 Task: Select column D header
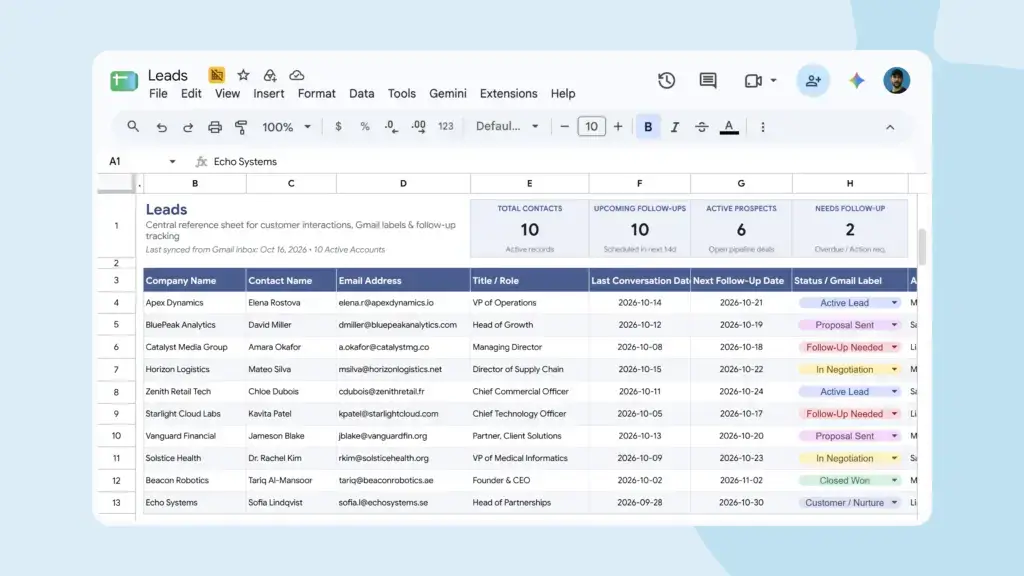coord(403,184)
